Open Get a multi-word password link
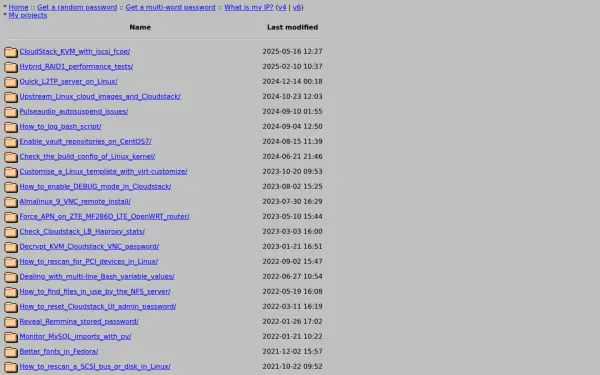The width and height of the screenshot is (600, 375). 170,7
